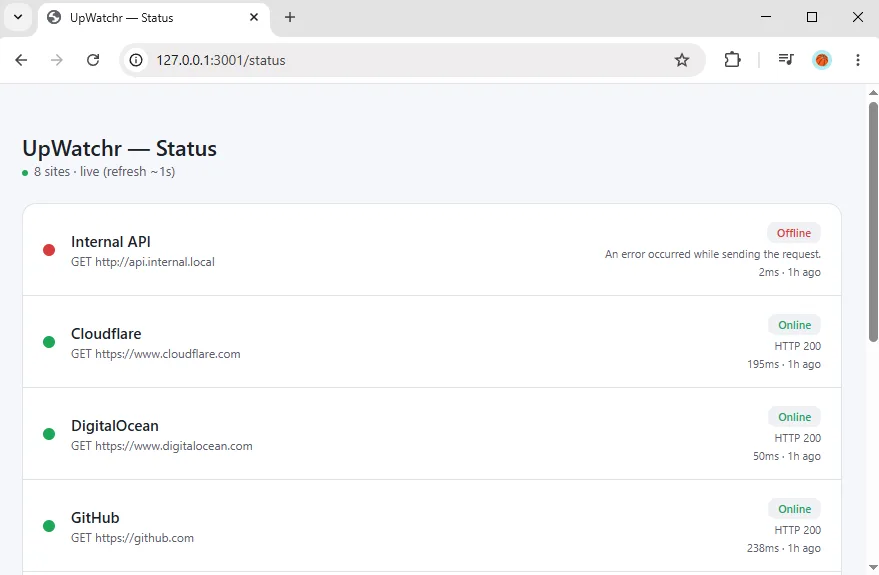Image resolution: width=879 pixels, height=575 pixels.
Task: Click the Offline badge on Internal API
Action: [793, 233]
